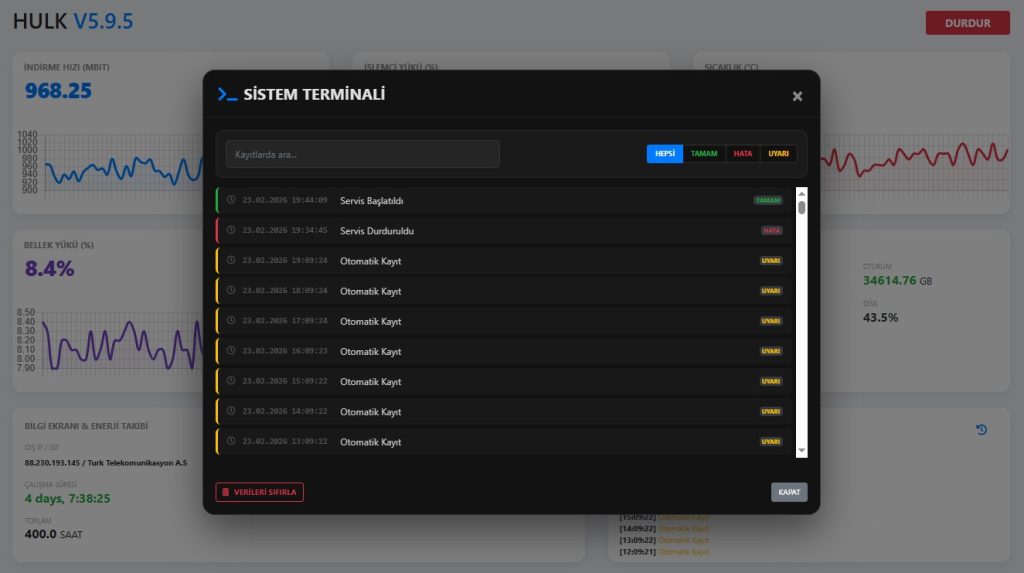Viewport: 1024px width, 573px height.
Task: Click the clock icon on the 13:09:22 log row
Action: [231, 441]
